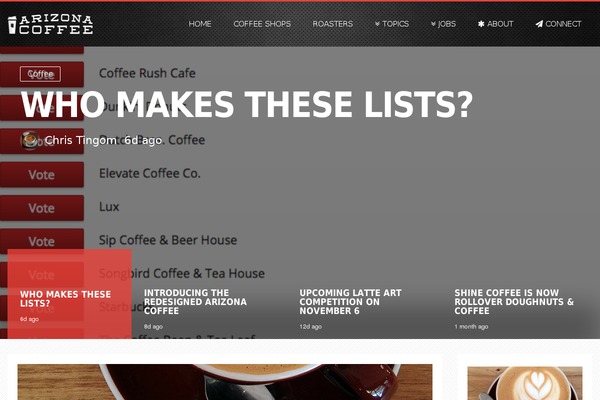Open the 'Who Makes These Lists?' headline
600x400 pixels.
click(x=247, y=104)
